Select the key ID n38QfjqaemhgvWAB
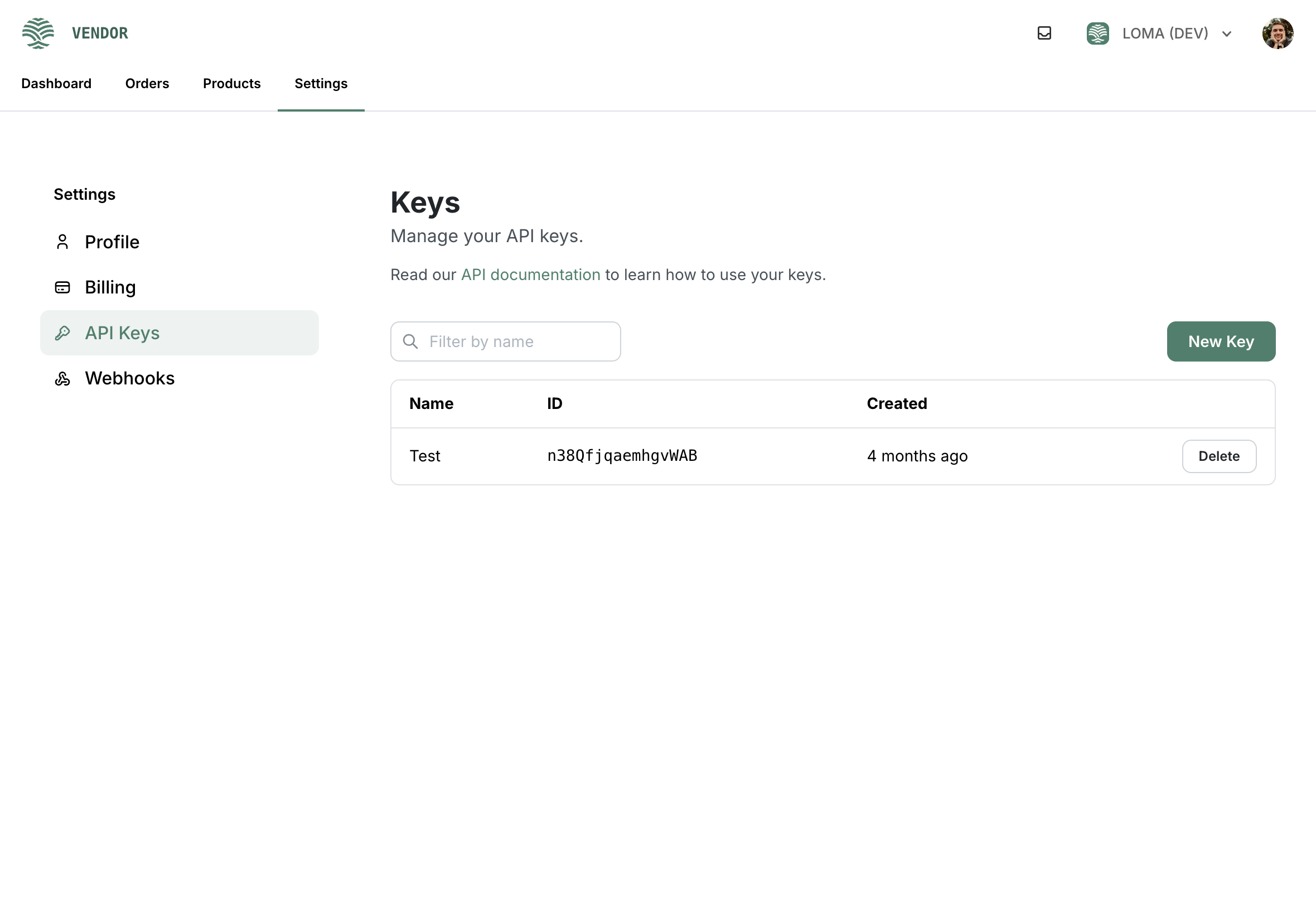 (622, 456)
